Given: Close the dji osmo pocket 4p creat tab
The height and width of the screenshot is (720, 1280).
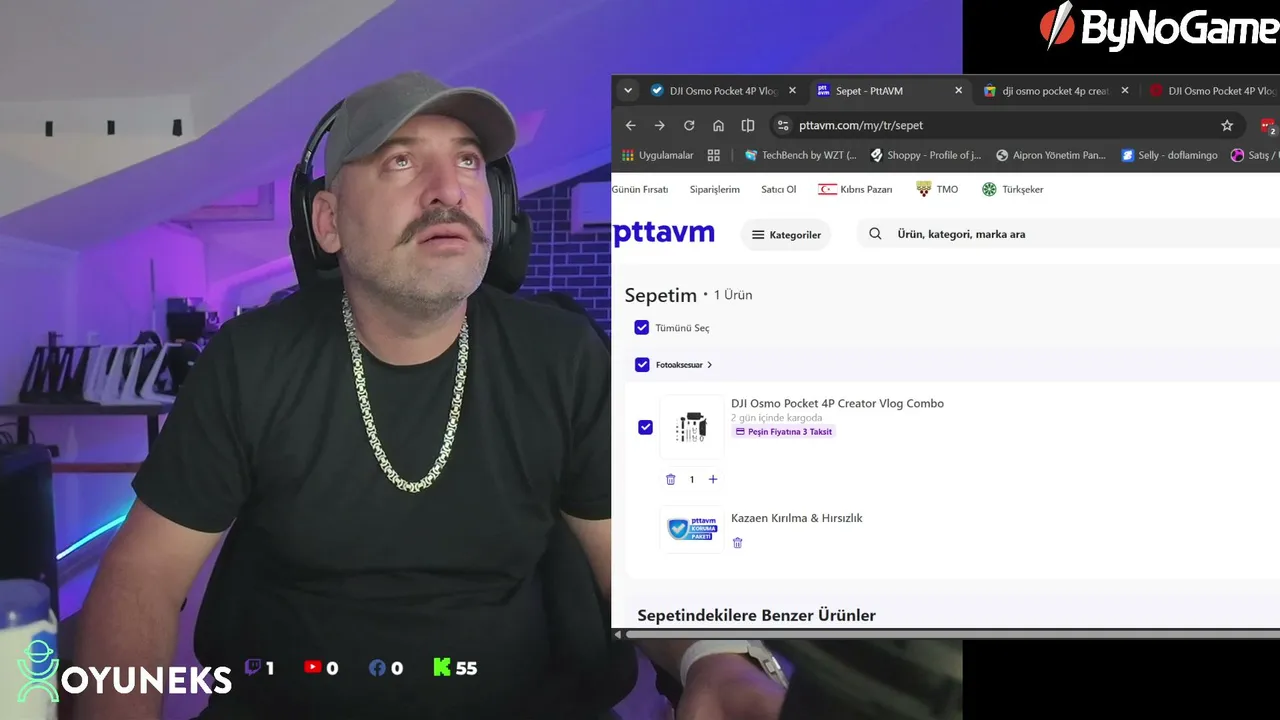Looking at the screenshot, I should (1124, 90).
